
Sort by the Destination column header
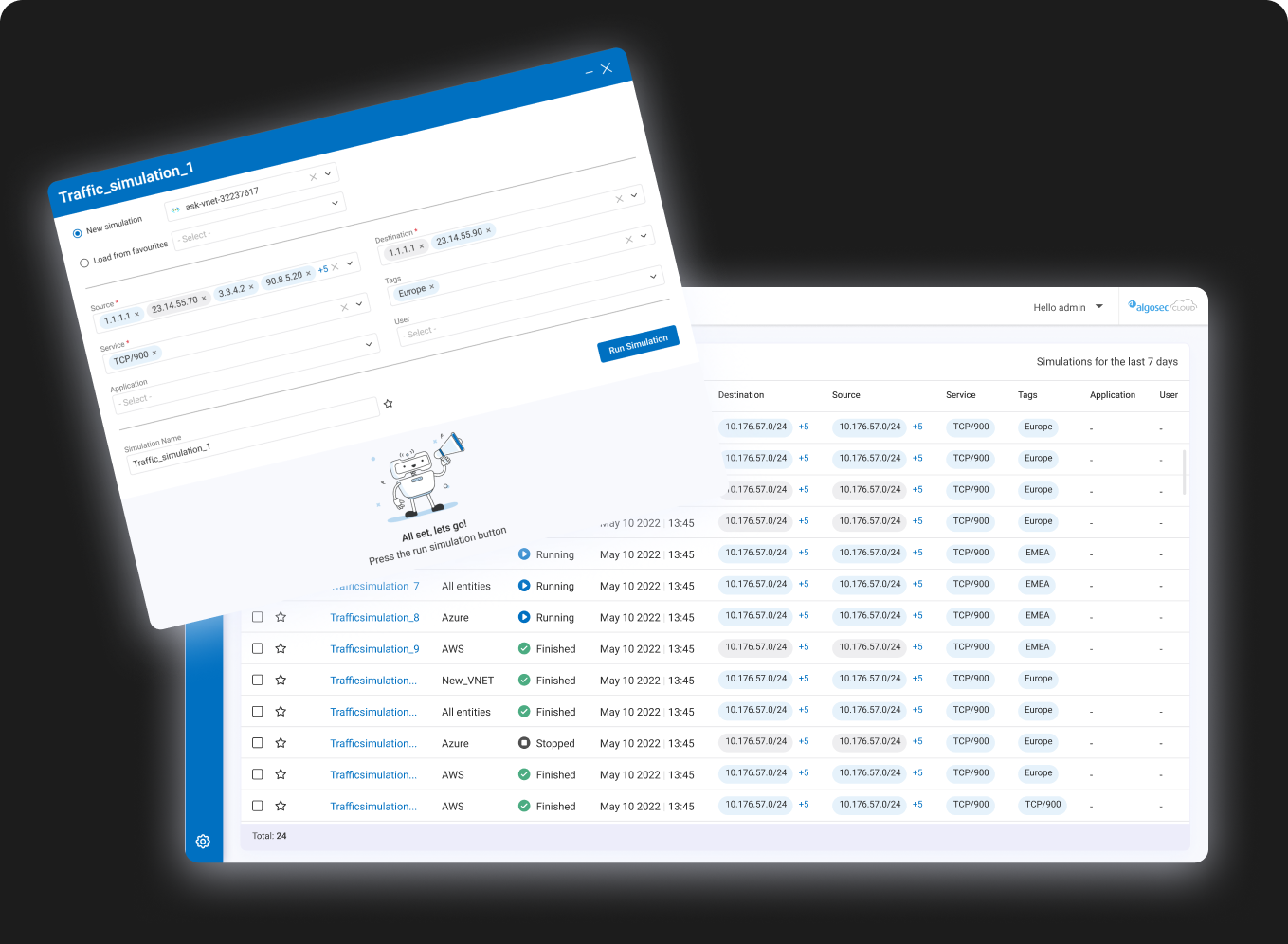[741, 395]
